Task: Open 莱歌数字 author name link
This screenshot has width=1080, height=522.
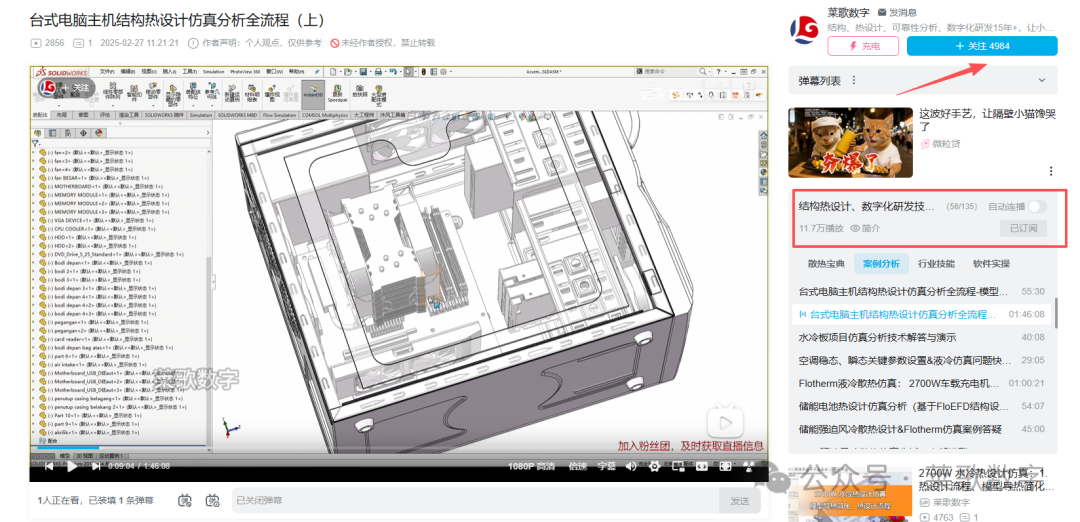Action: [x=848, y=12]
